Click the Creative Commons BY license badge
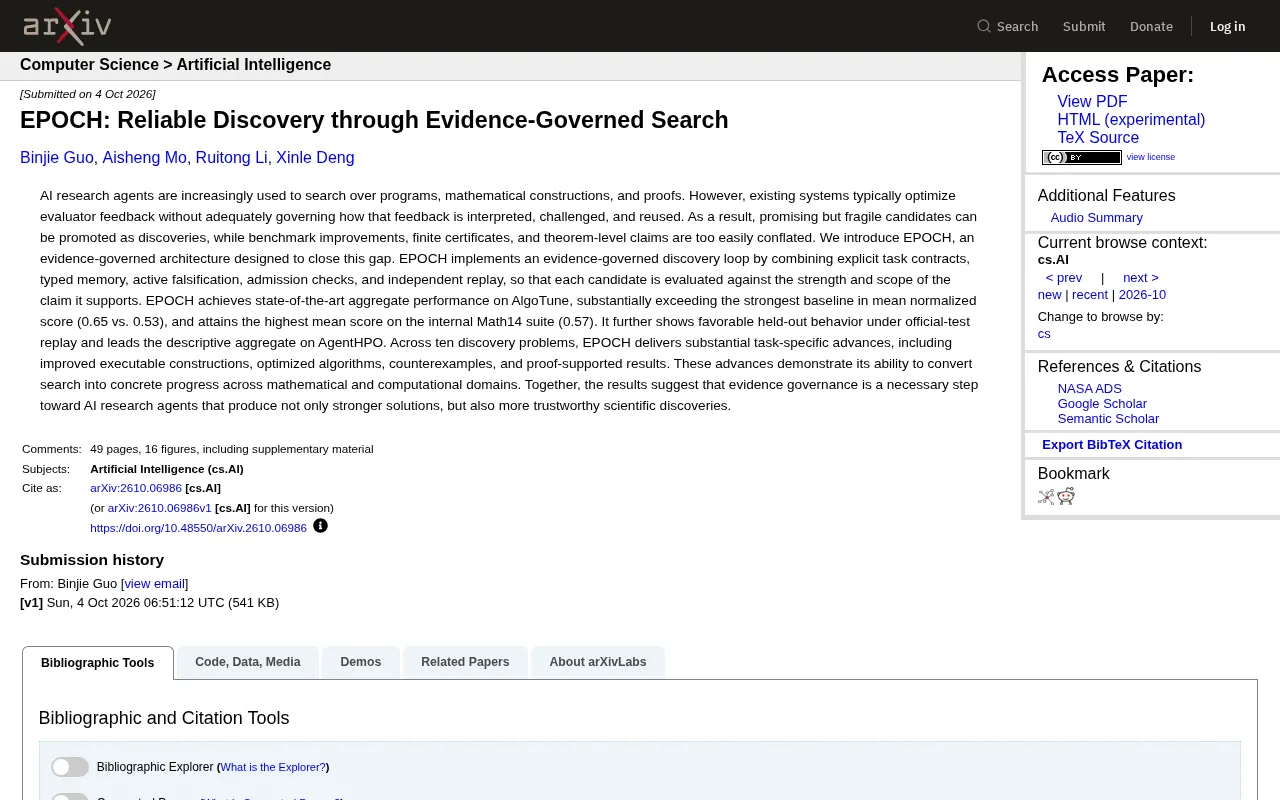Viewport: 1280px width, 800px height. (x=1081, y=157)
